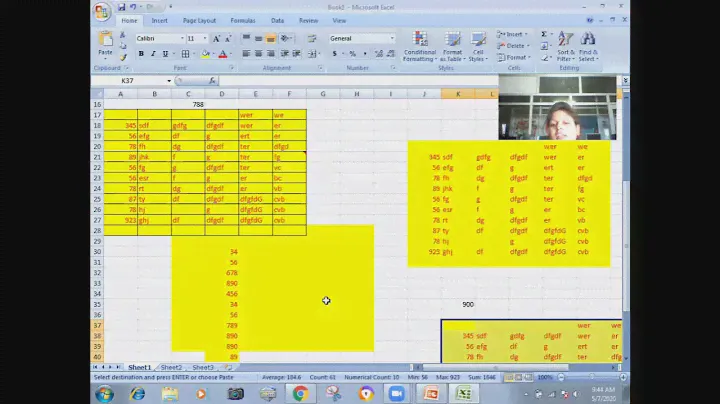Toggle Underline formatting
The width and height of the screenshot is (720, 404).
pos(165,54)
